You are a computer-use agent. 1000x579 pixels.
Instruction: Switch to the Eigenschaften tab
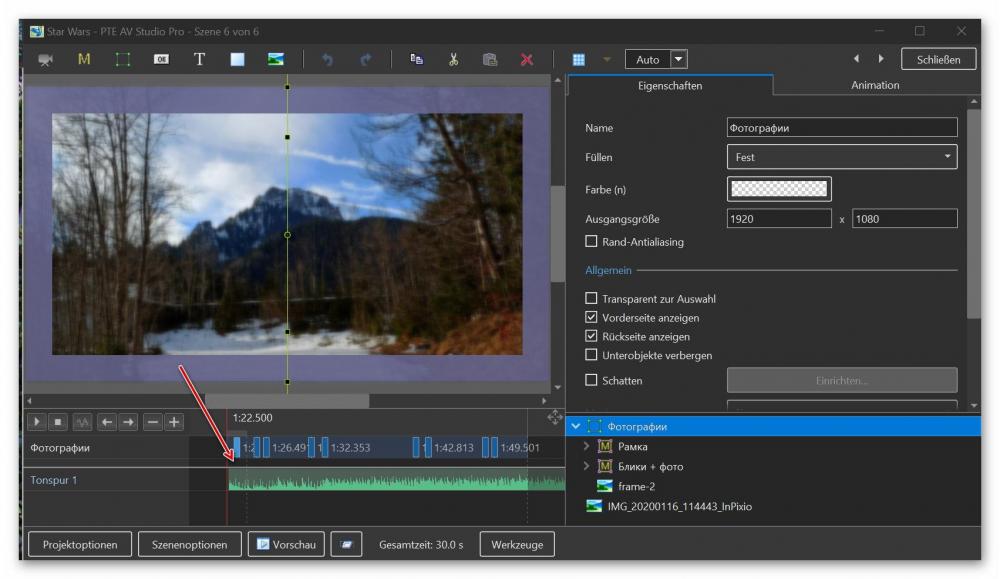(670, 85)
